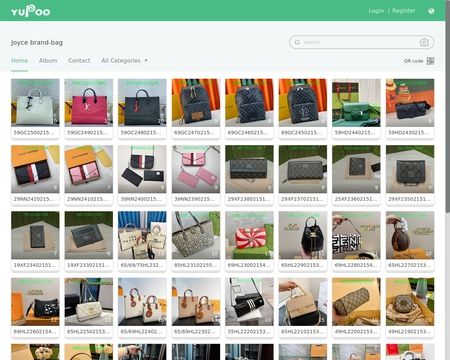The height and width of the screenshot is (360, 450).
Task: Open album 69HL22802154 black-white bag thumbnail
Action: [x=356, y=235]
